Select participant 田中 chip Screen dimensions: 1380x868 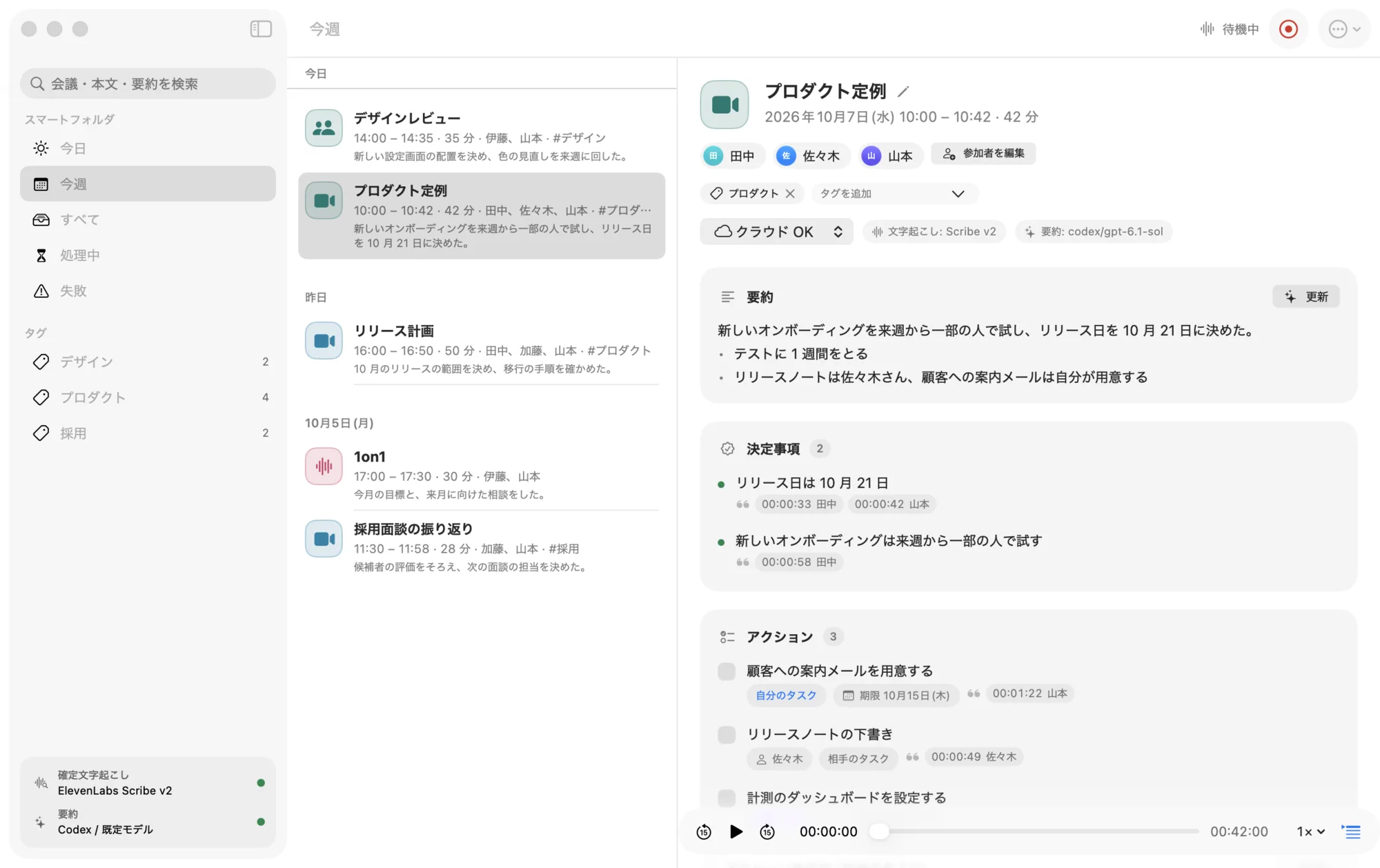732,156
